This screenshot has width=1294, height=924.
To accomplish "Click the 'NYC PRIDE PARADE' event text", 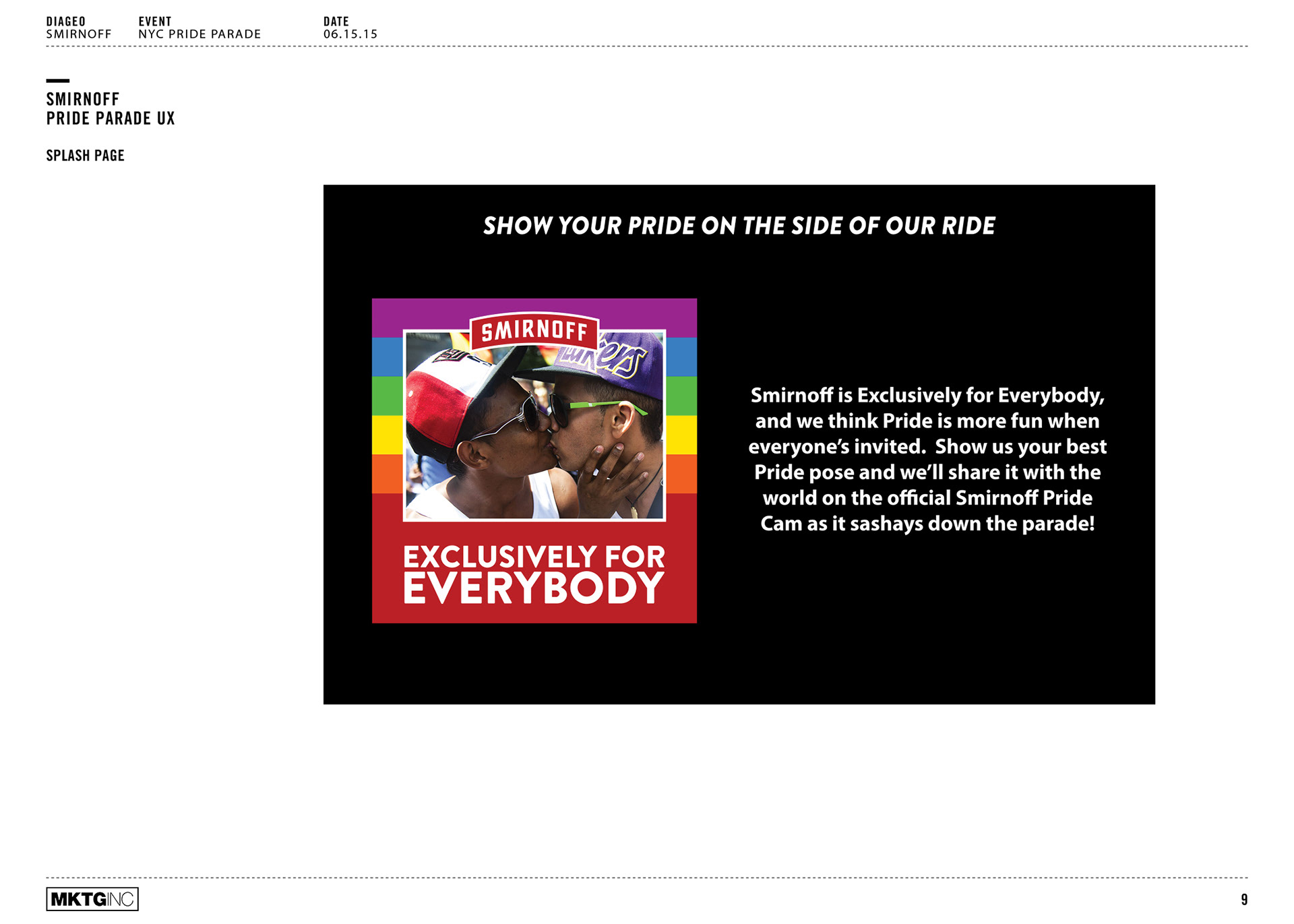I will point(199,34).
